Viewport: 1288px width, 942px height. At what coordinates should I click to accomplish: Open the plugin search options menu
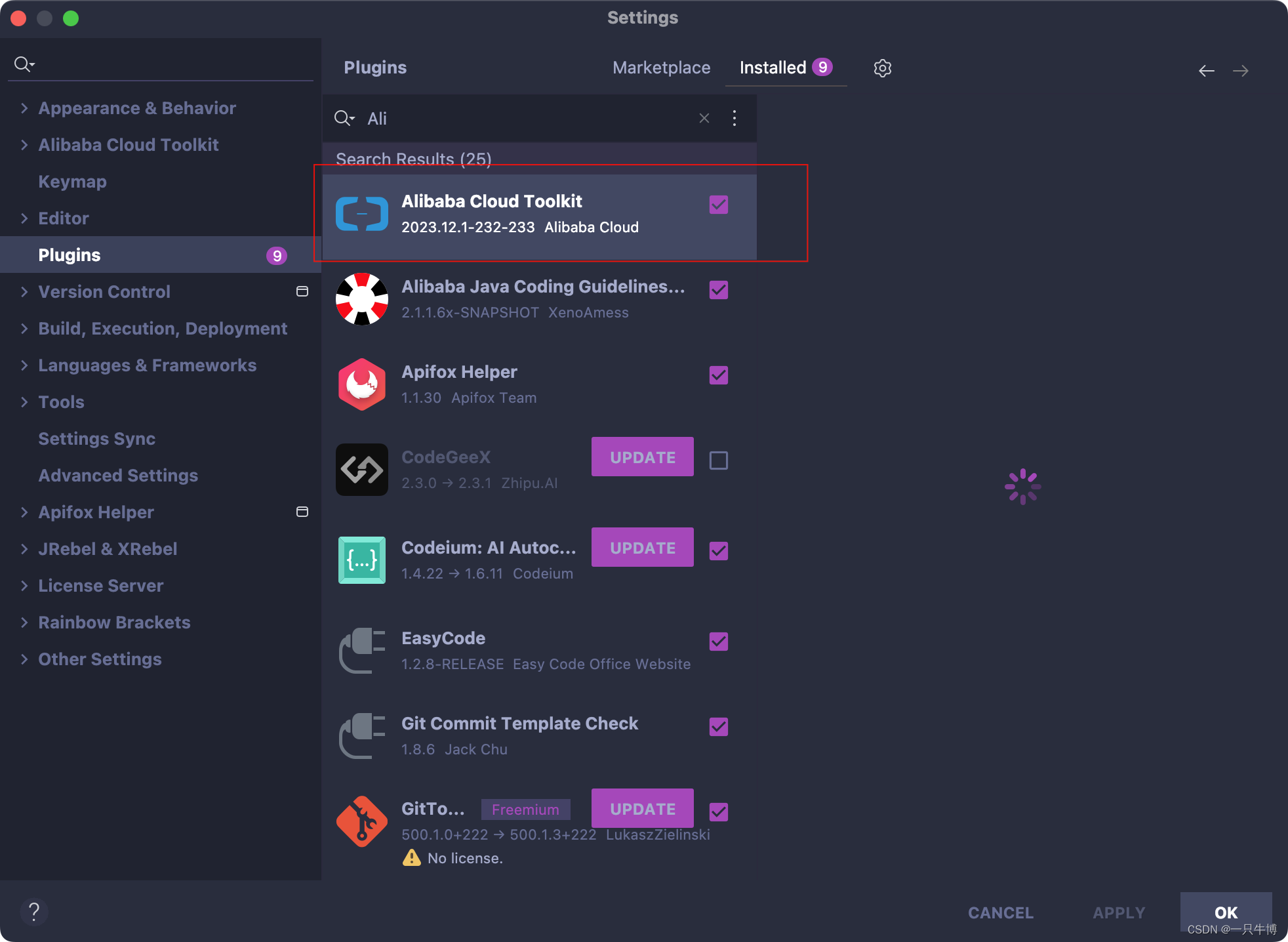(x=734, y=118)
